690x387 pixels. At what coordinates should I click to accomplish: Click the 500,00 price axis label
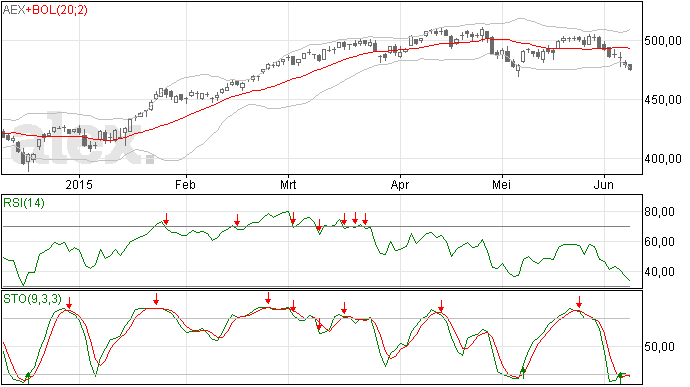pos(663,41)
